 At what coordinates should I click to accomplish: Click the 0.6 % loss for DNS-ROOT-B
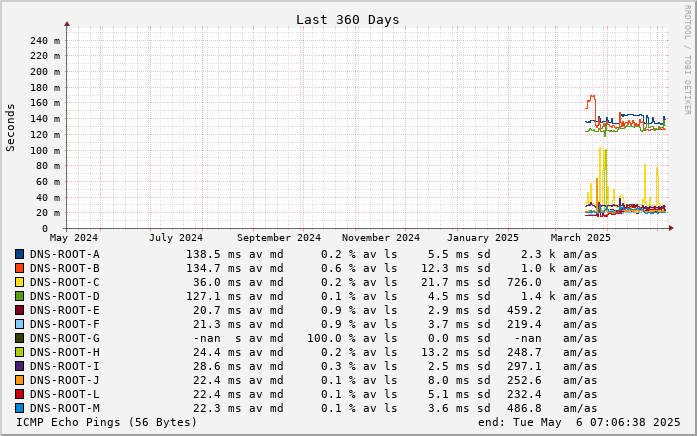click(338, 268)
